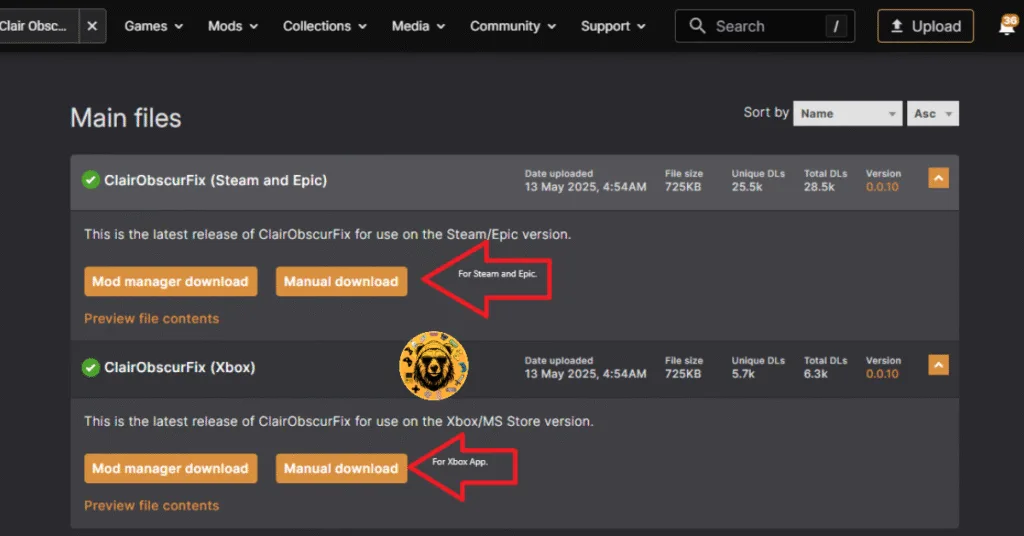Click the 5.7k Unique DLs value

(x=743, y=373)
